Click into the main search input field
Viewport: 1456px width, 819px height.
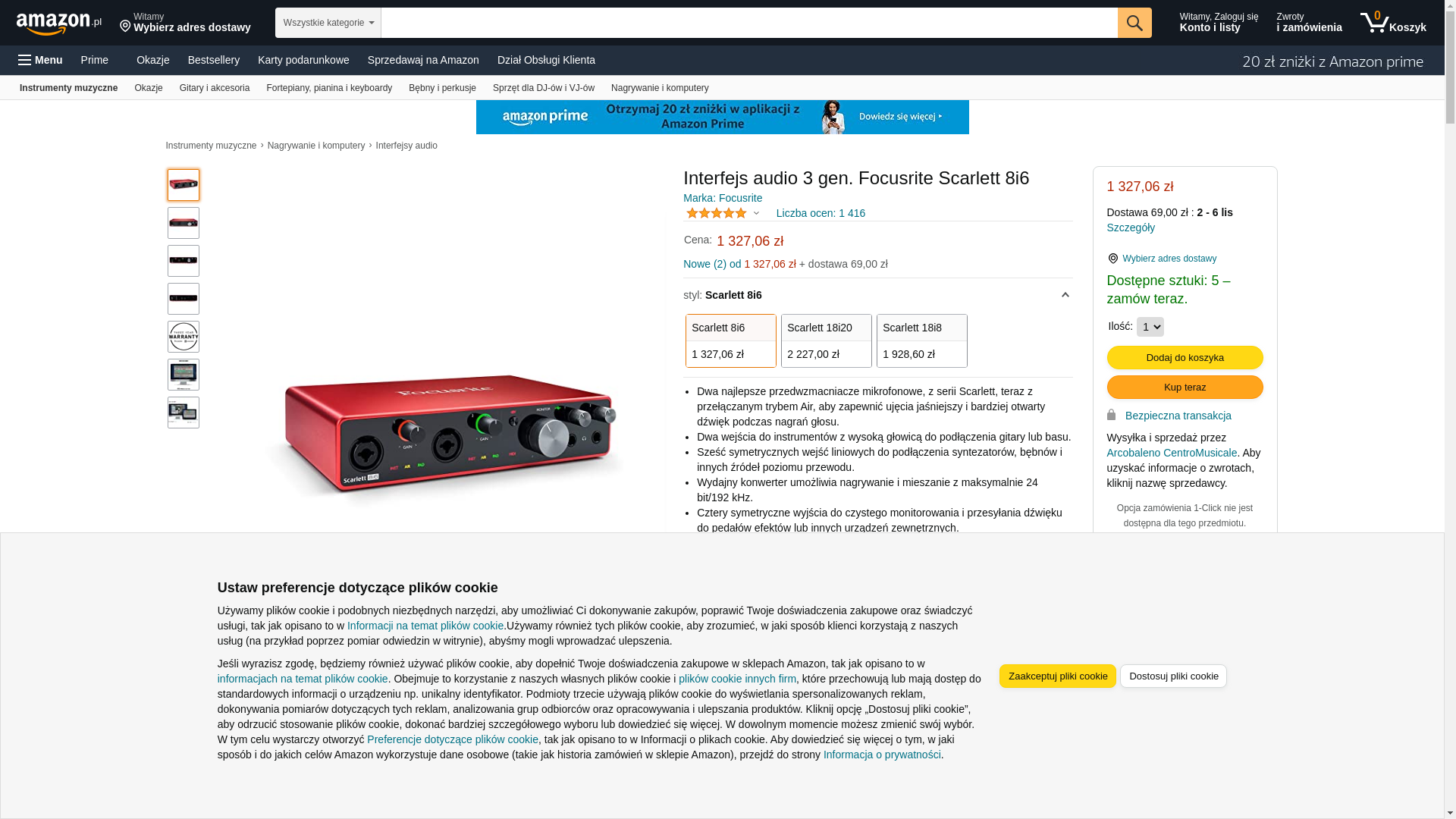pyautogui.click(x=749, y=23)
